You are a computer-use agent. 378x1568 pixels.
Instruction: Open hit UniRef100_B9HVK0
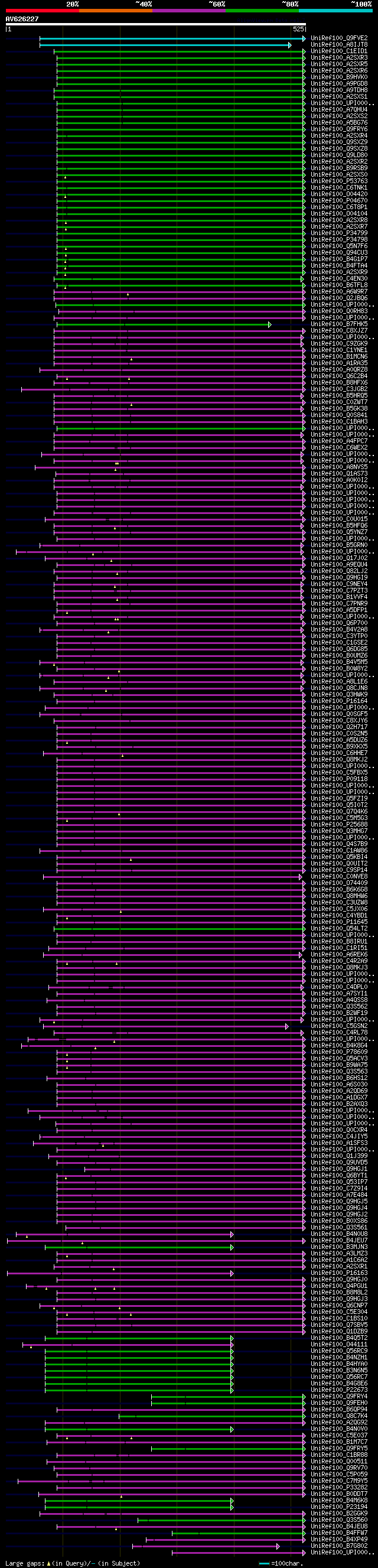[x=339, y=77]
